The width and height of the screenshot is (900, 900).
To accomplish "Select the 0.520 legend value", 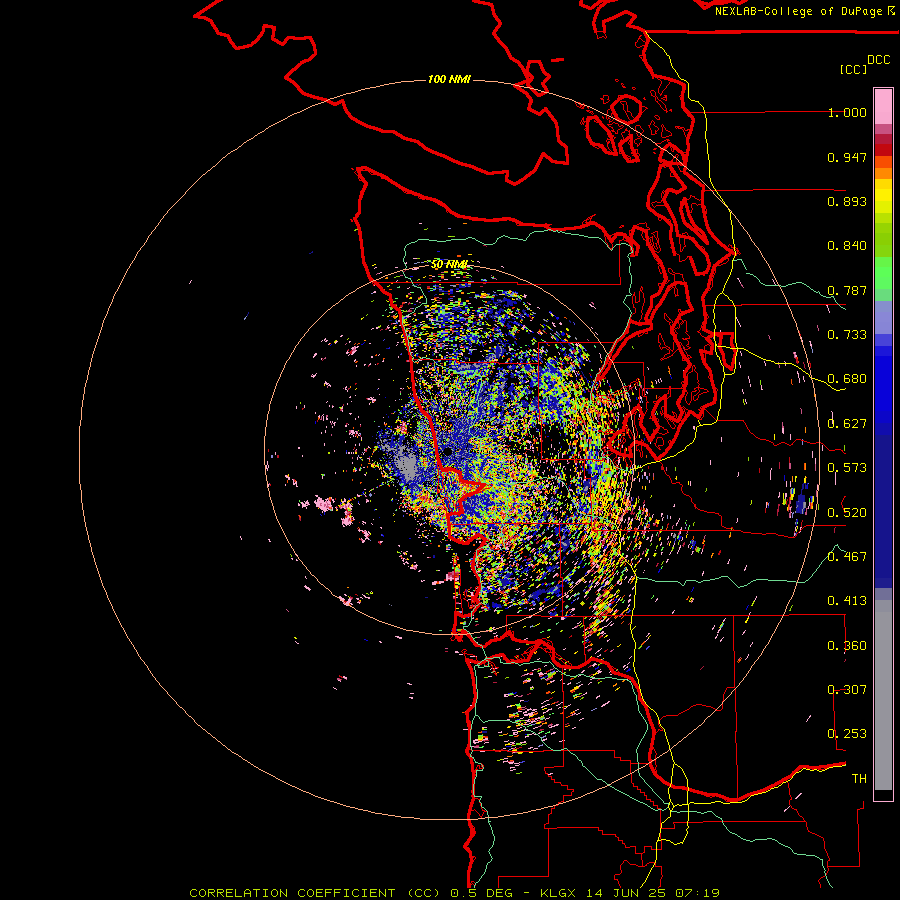I will click(847, 513).
